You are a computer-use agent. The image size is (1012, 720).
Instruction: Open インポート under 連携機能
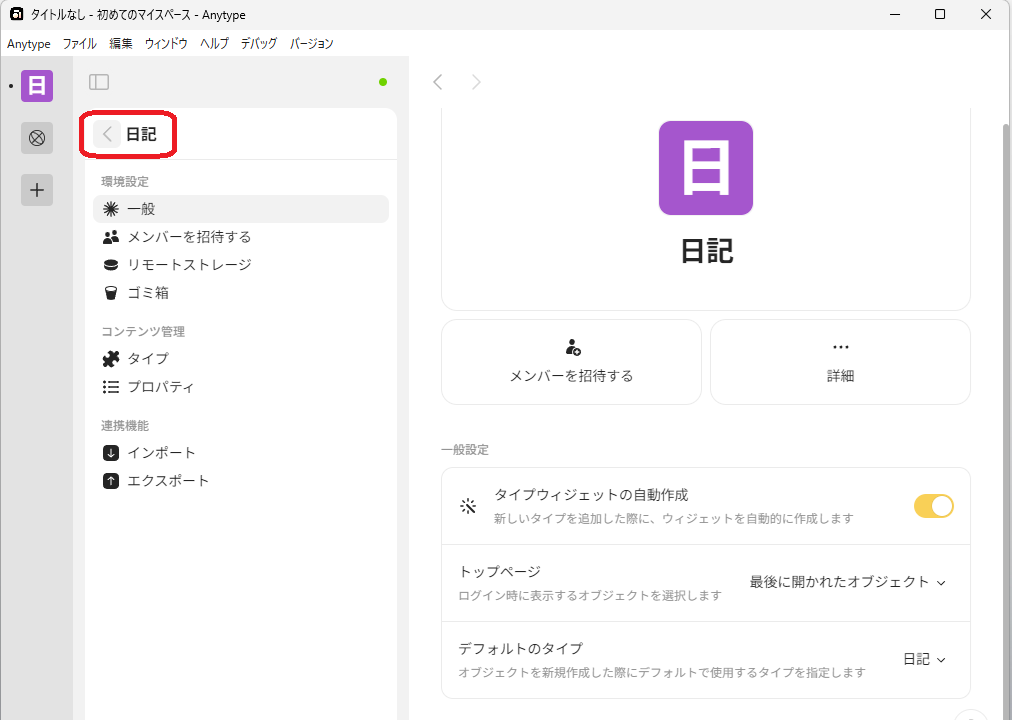click(241, 452)
